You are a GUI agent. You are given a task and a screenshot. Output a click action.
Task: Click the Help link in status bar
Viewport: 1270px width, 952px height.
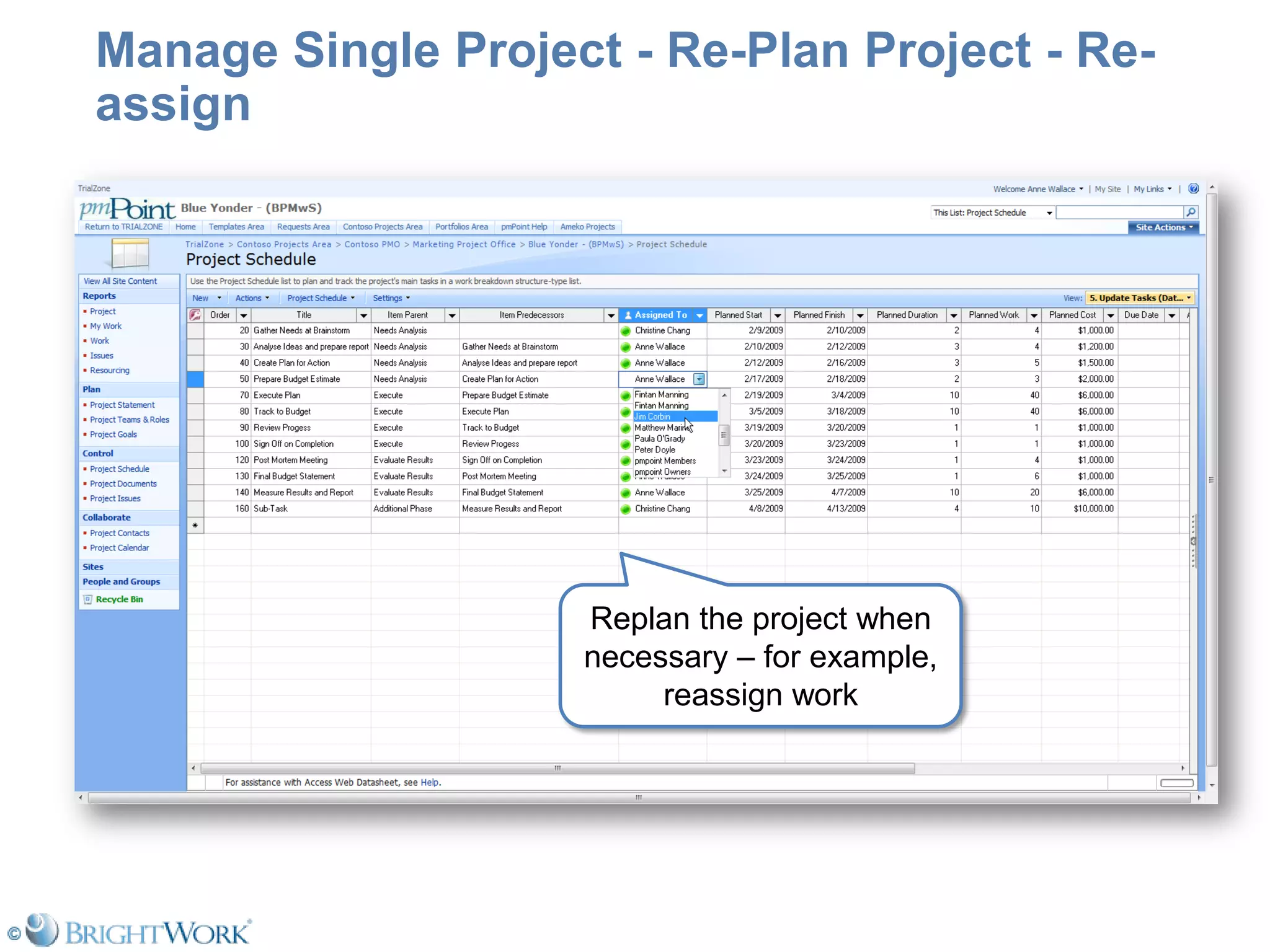[430, 783]
